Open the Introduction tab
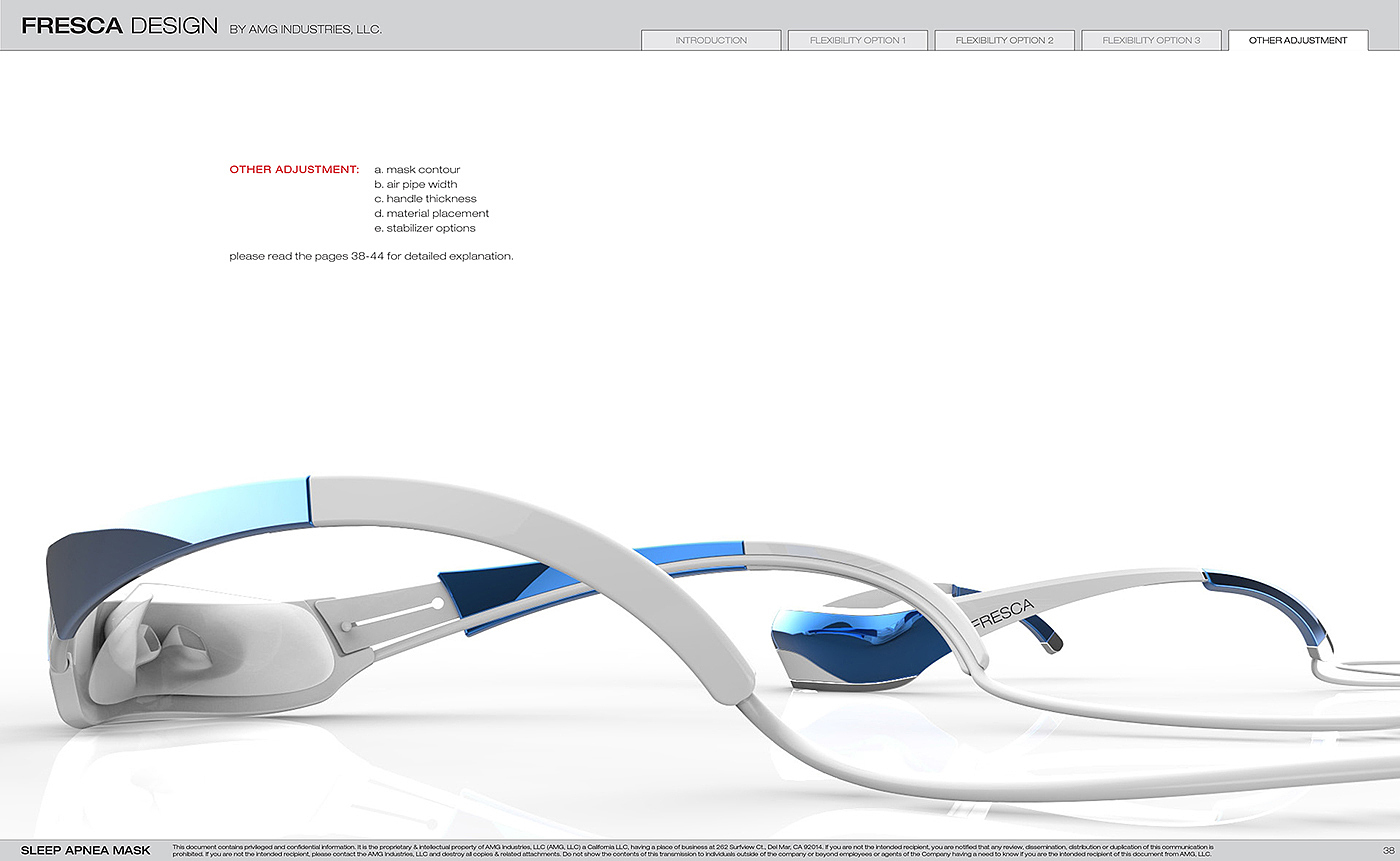 click(711, 40)
